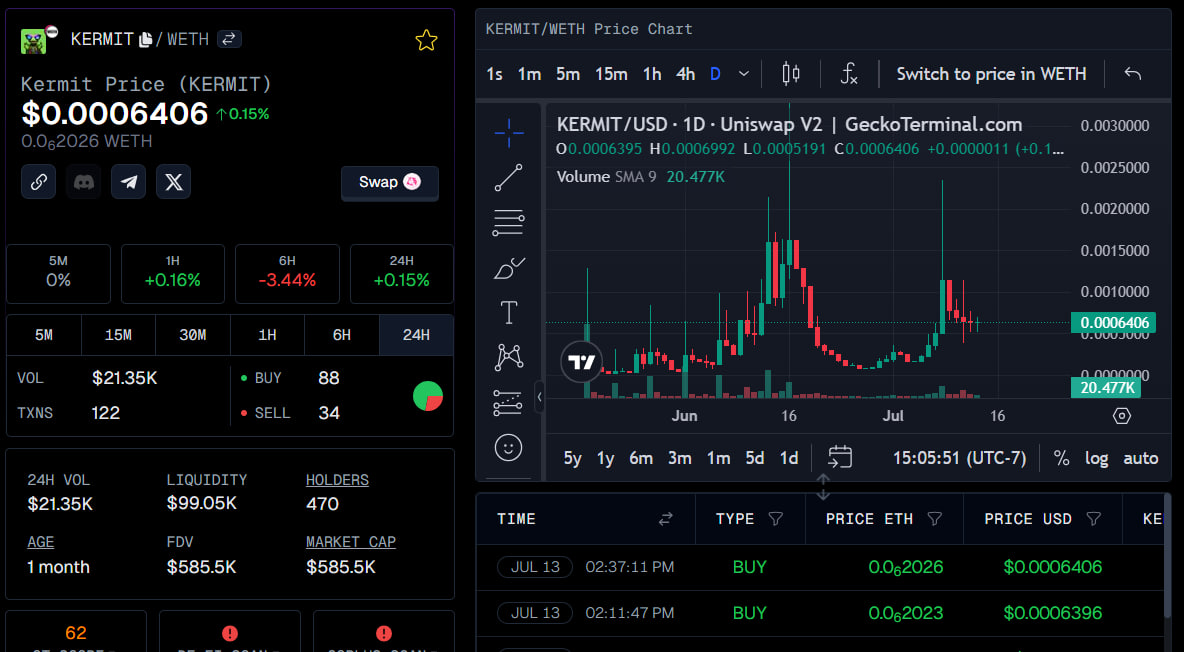Select the crosshair cursor tool
This screenshot has height=652, width=1184.
coord(509,133)
